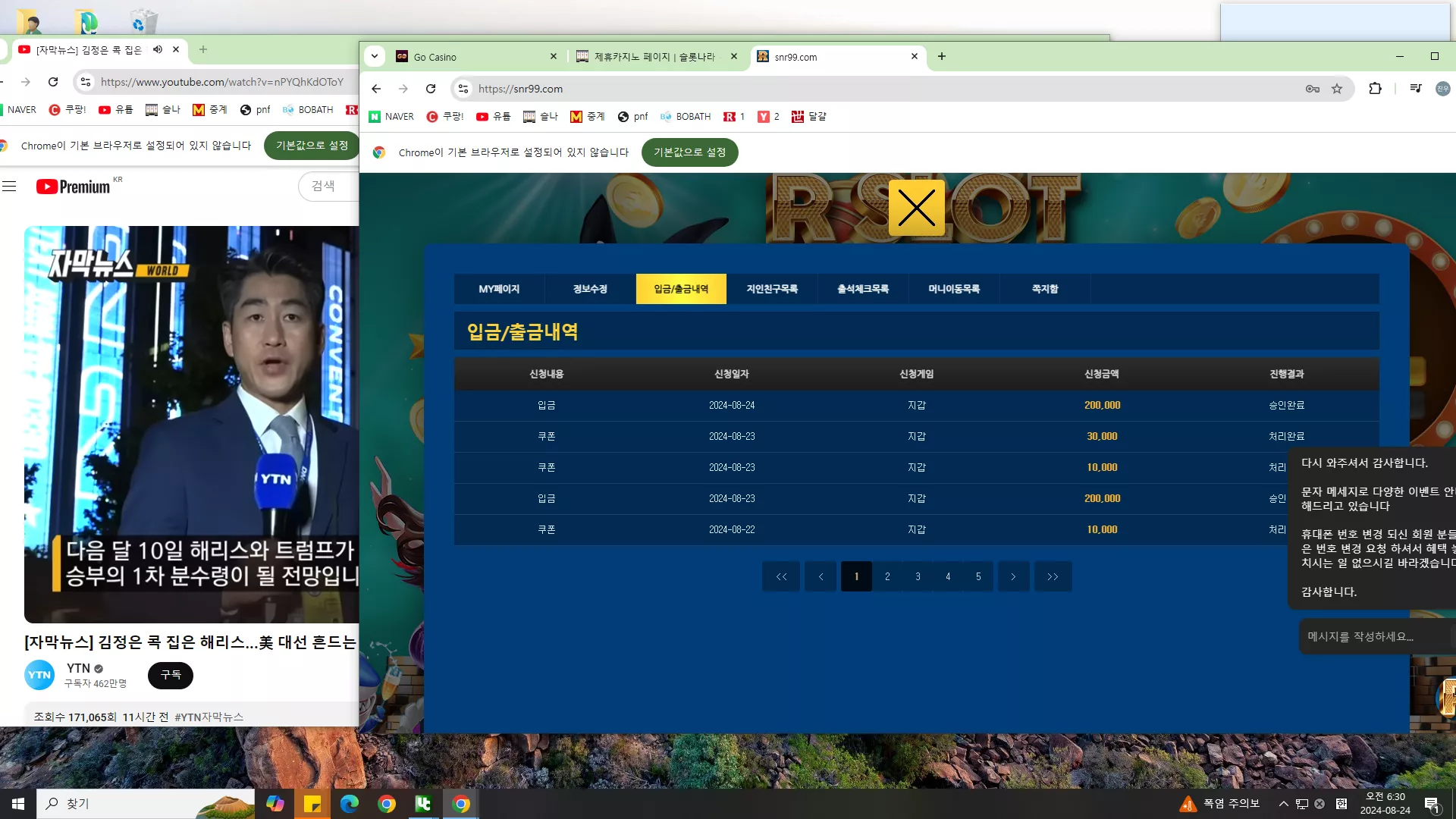
Task: Close the popup with yellow X button
Action: [x=916, y=208]
